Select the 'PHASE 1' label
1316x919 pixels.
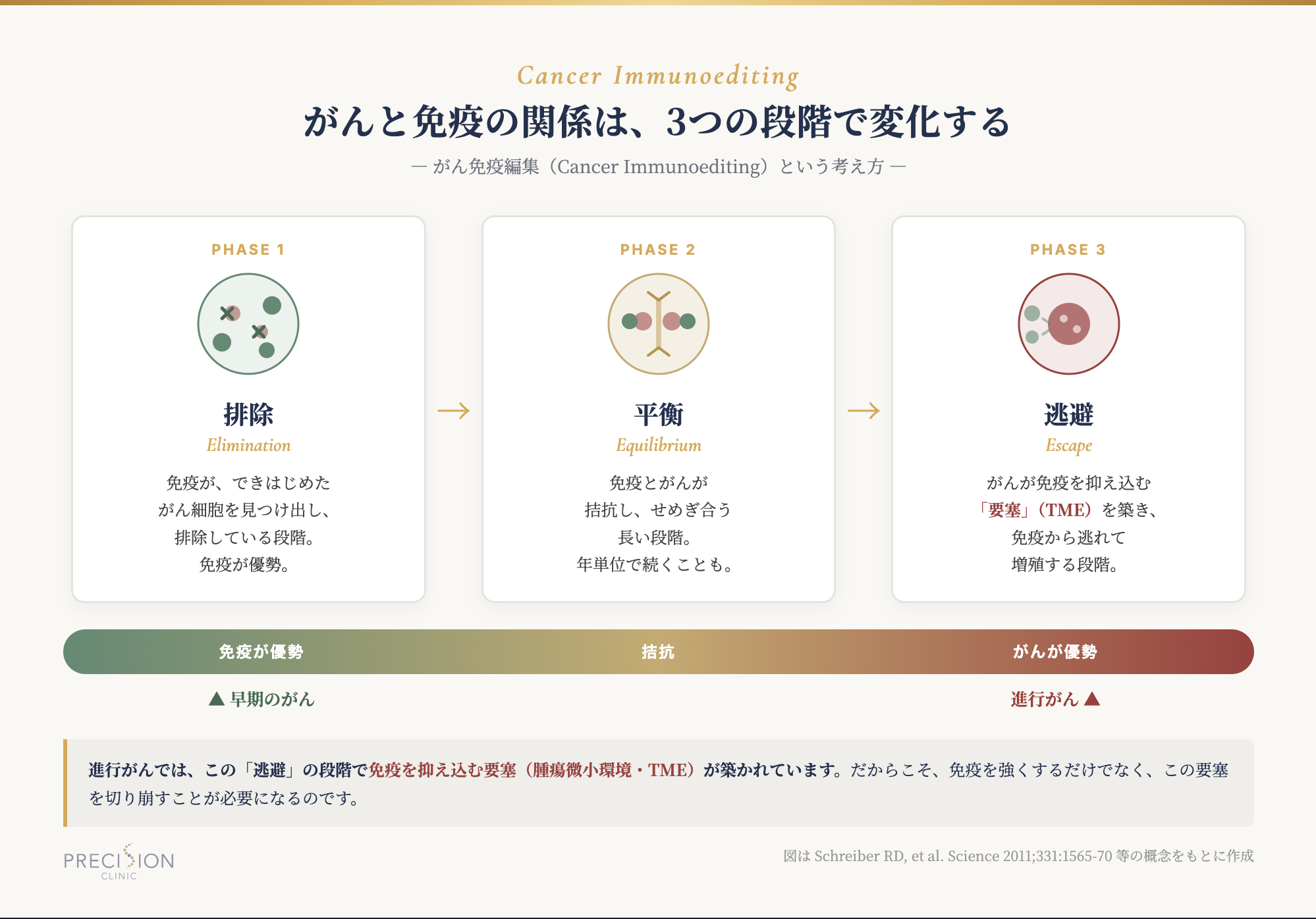coord(248,249)
